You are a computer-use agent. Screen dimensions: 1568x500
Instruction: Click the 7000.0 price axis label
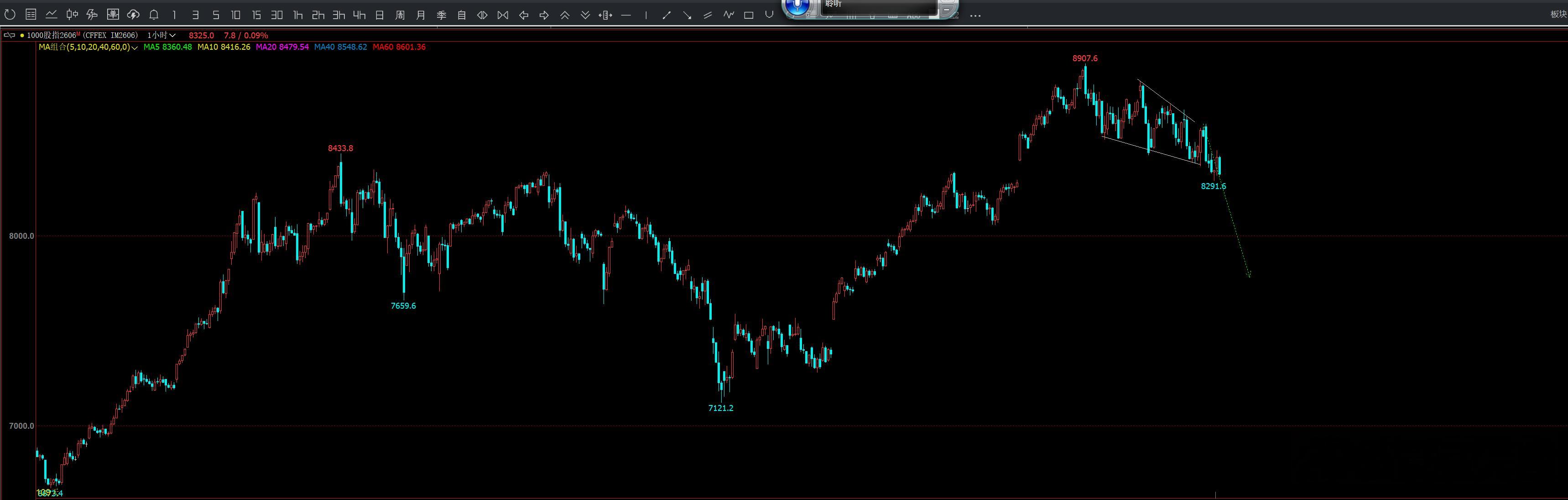click(21, 426)
